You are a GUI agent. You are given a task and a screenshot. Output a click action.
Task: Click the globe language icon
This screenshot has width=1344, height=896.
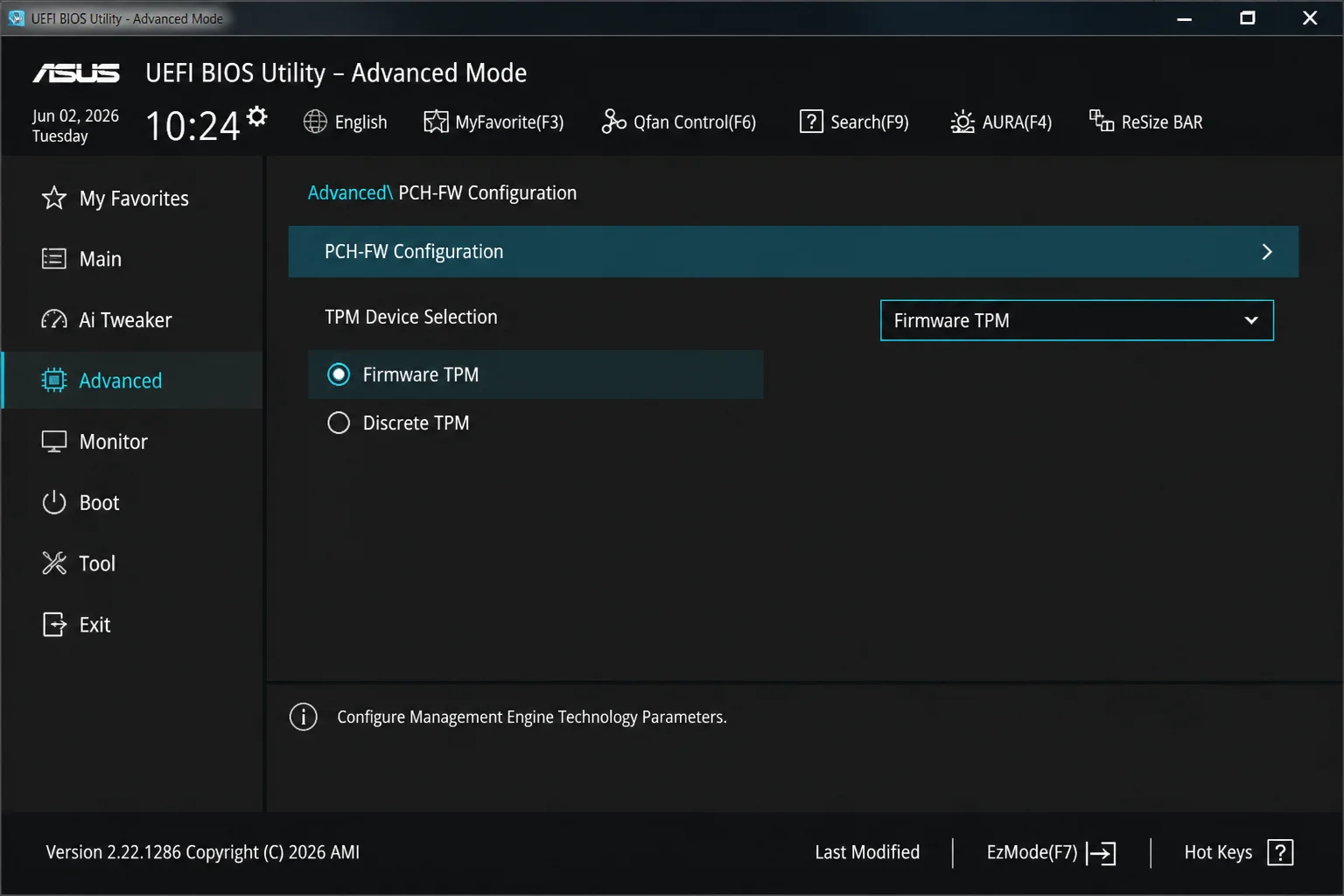315,122
